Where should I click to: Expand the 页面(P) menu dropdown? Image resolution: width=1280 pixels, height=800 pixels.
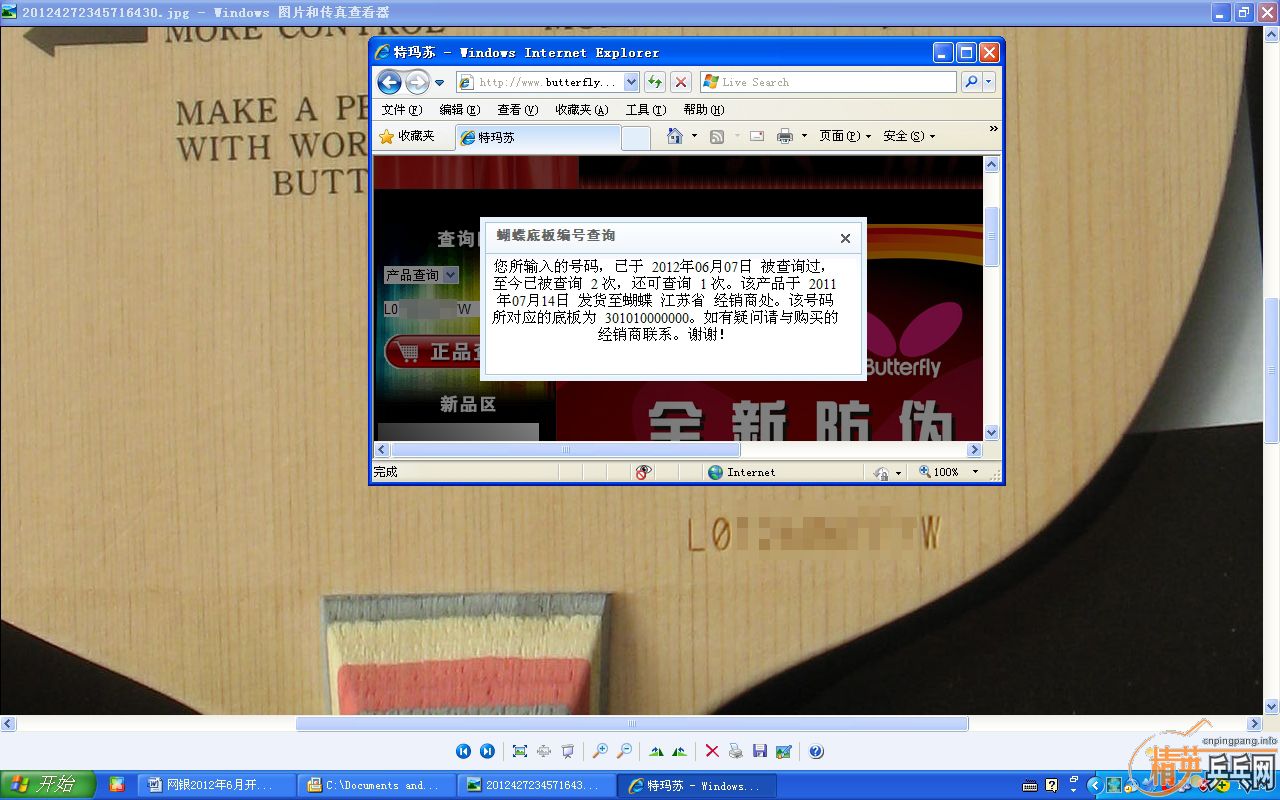coord(845,136)
